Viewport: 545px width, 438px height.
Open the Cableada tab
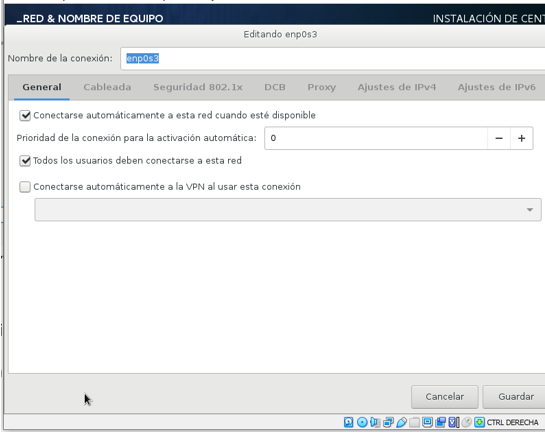pos(107,87)
